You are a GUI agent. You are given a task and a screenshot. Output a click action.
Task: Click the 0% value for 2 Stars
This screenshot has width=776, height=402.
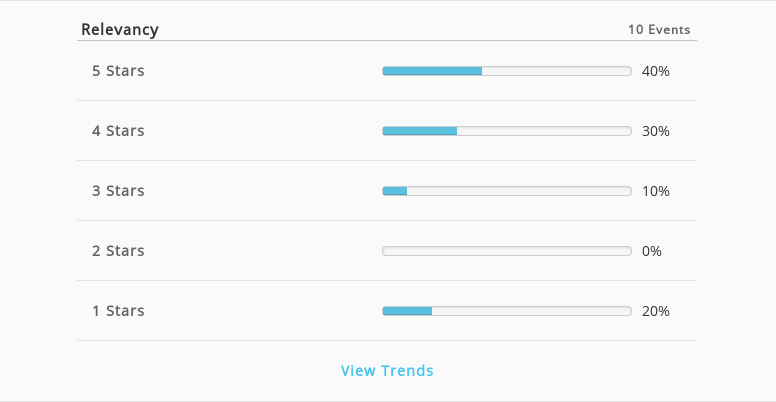coord(652,251)
